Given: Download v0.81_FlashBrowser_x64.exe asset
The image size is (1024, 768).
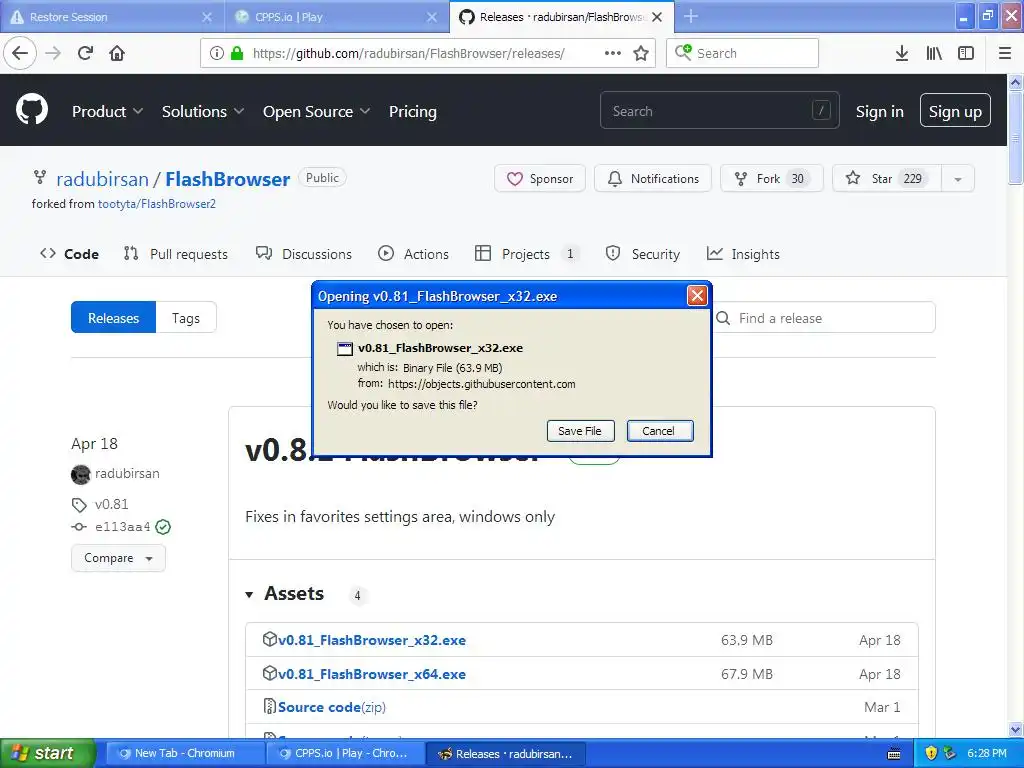Looking at the screenshot, I should click(372, 674).
